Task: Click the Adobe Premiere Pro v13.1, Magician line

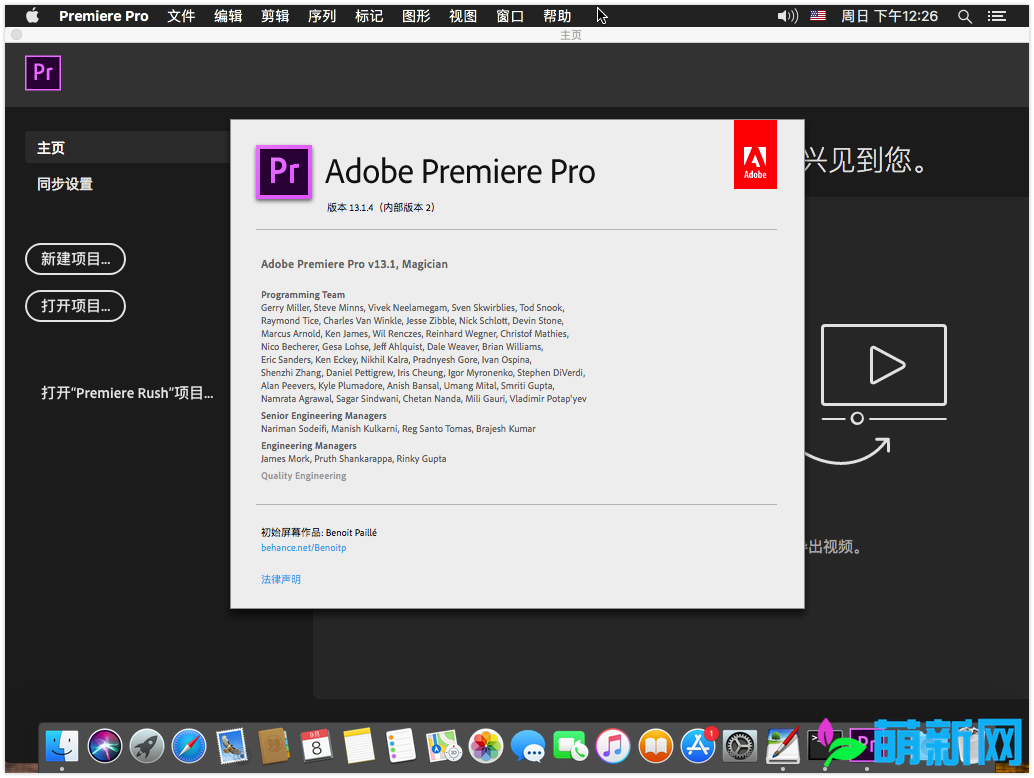Action: (354, 264)
